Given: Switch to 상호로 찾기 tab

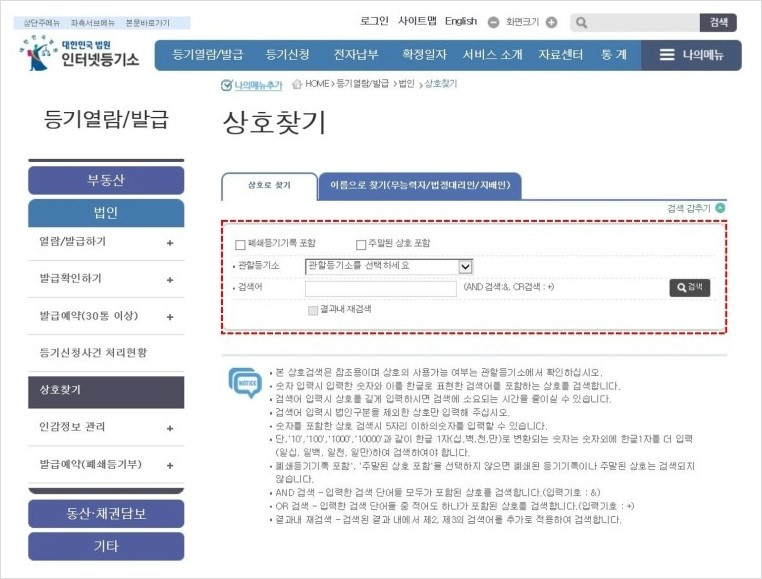Looking at the screenshot, I should 269,186.
